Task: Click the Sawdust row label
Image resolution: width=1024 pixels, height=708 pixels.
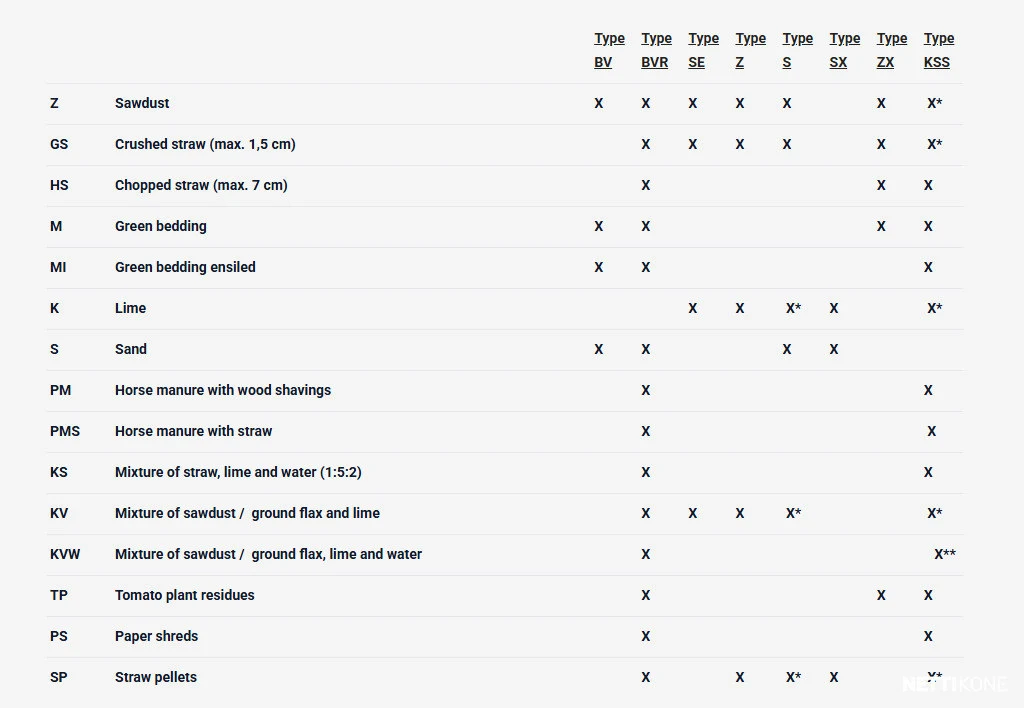Action: (142, 103)
